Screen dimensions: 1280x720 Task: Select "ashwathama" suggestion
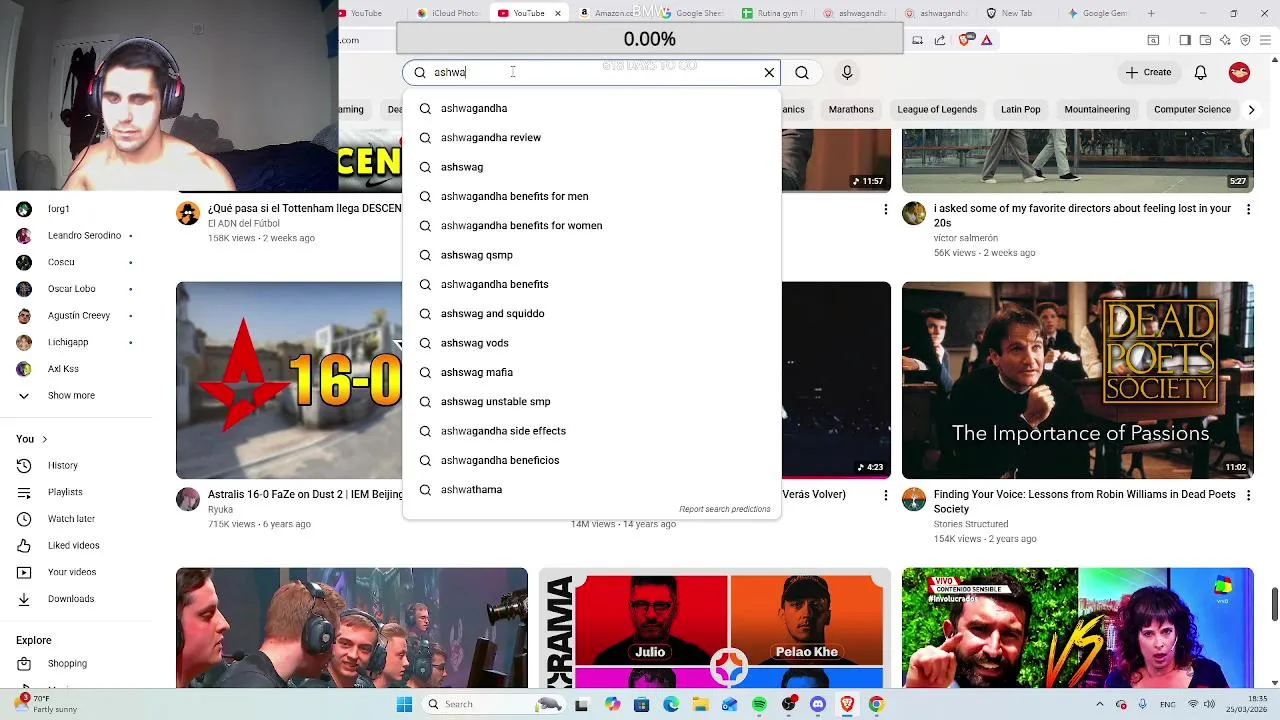coord(591,489)
